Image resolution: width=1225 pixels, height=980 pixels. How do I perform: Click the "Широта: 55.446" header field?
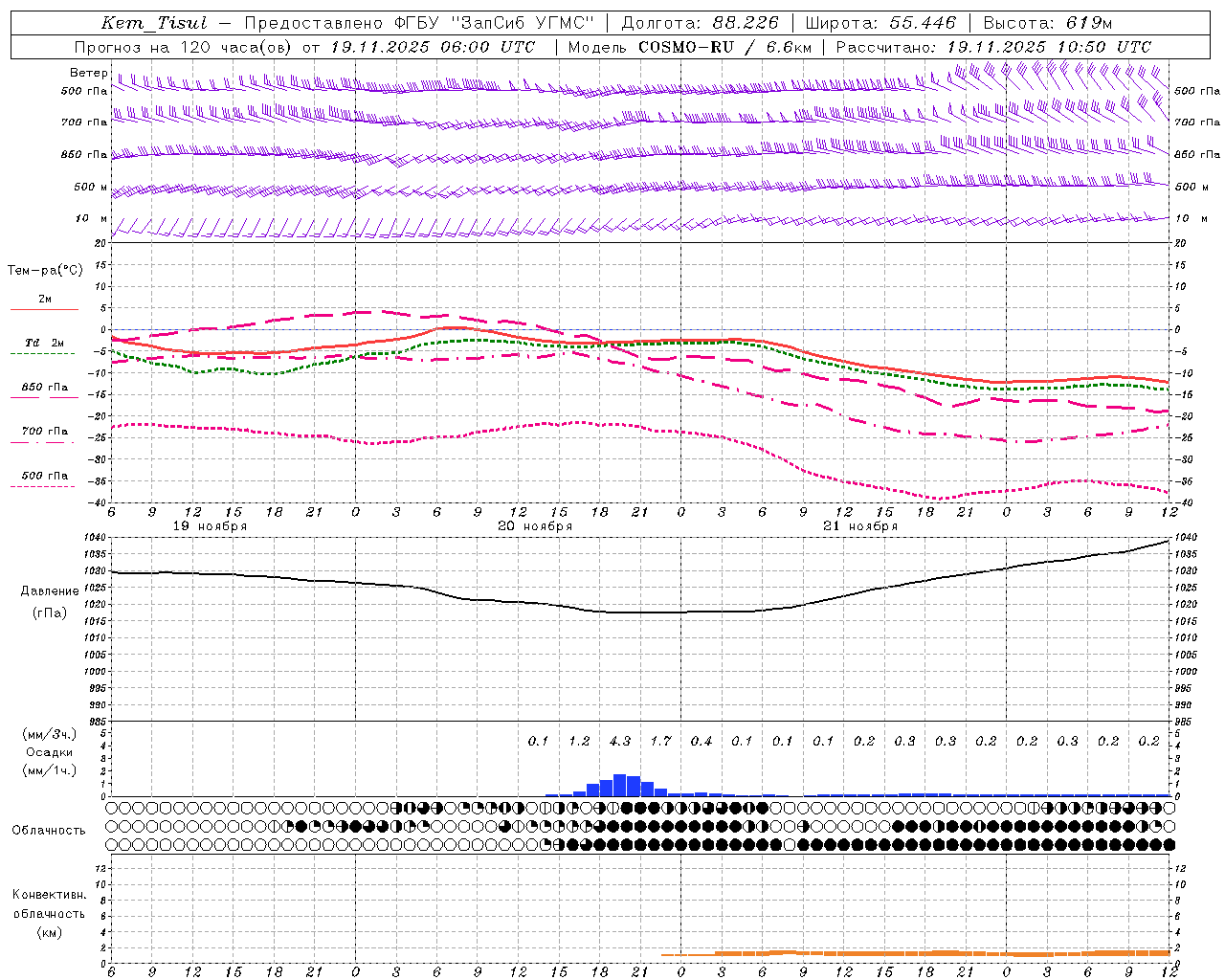[880, 23]
